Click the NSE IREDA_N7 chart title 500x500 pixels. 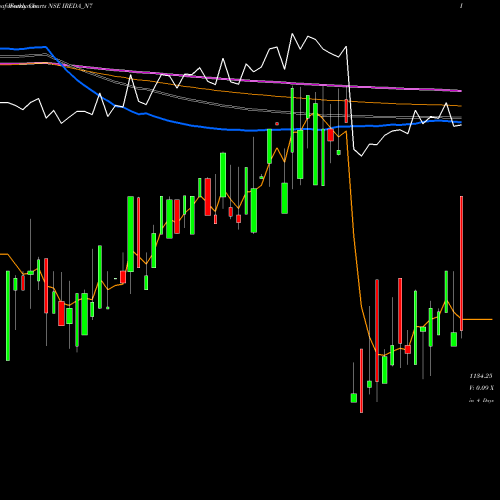pos(70,6)
